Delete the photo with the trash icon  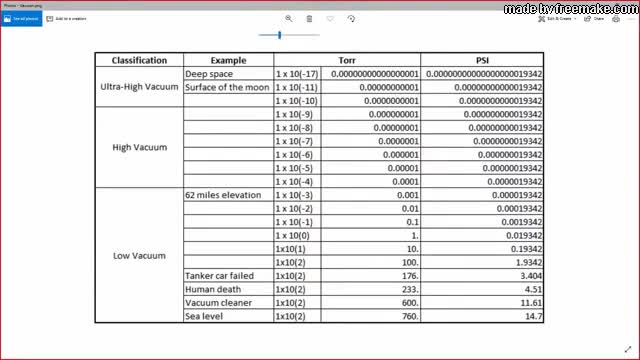click(309, 19)
